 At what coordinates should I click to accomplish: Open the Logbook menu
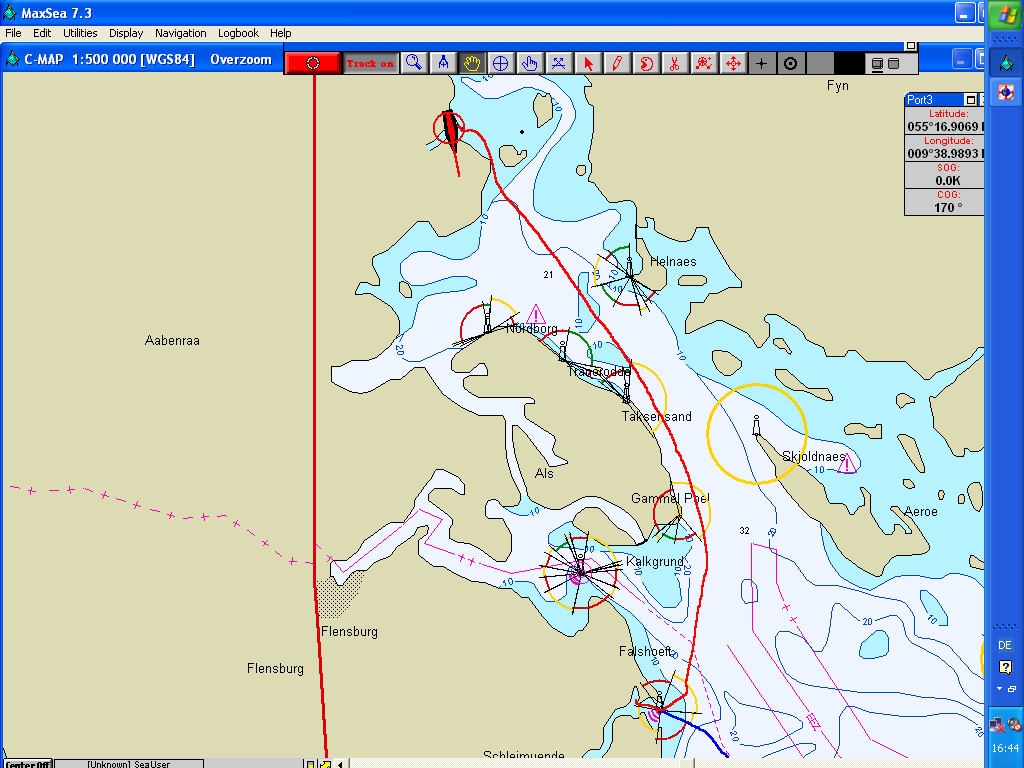pyautogui.click(x=238, y=33)
